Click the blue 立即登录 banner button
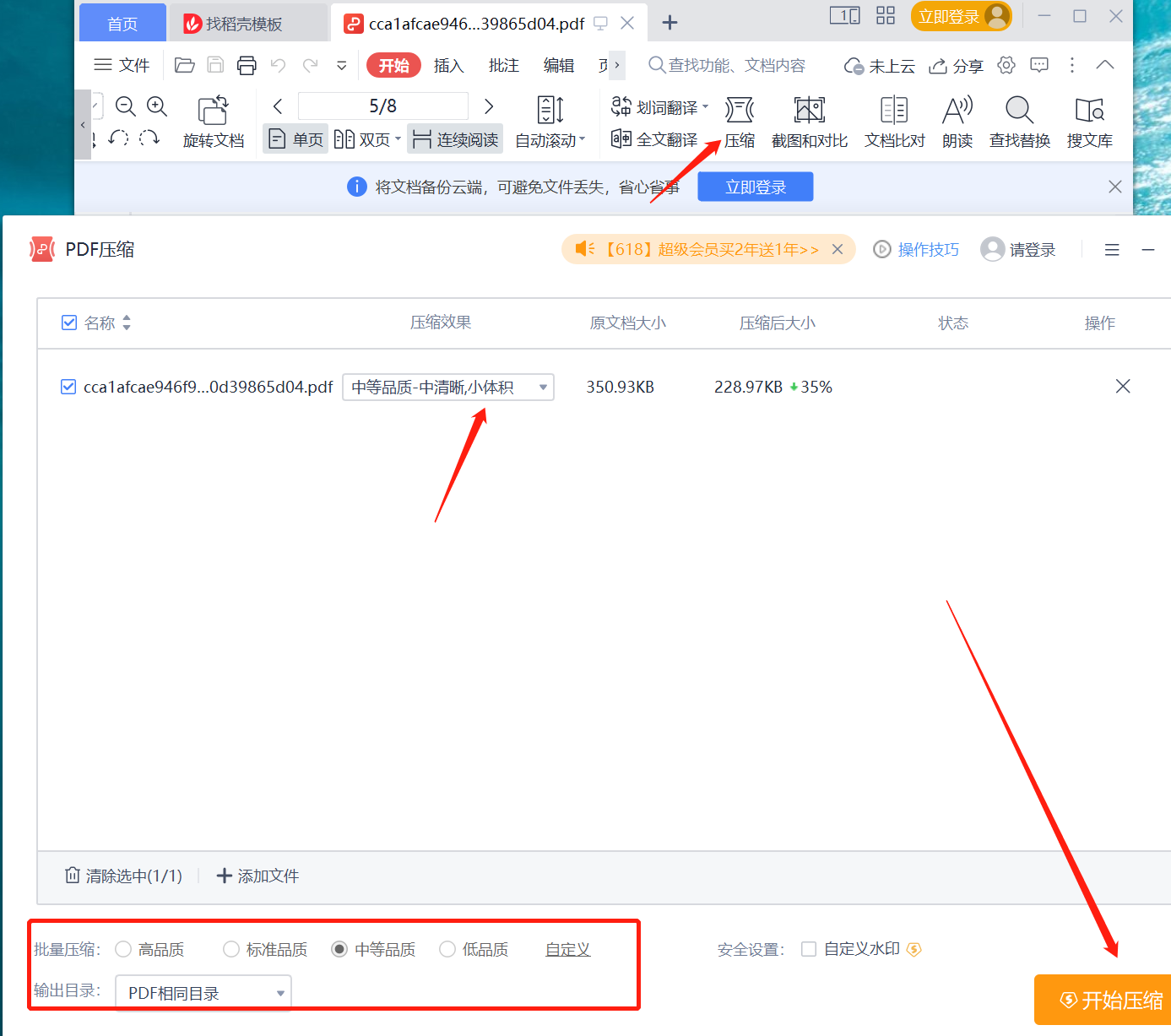 (756, 187)
